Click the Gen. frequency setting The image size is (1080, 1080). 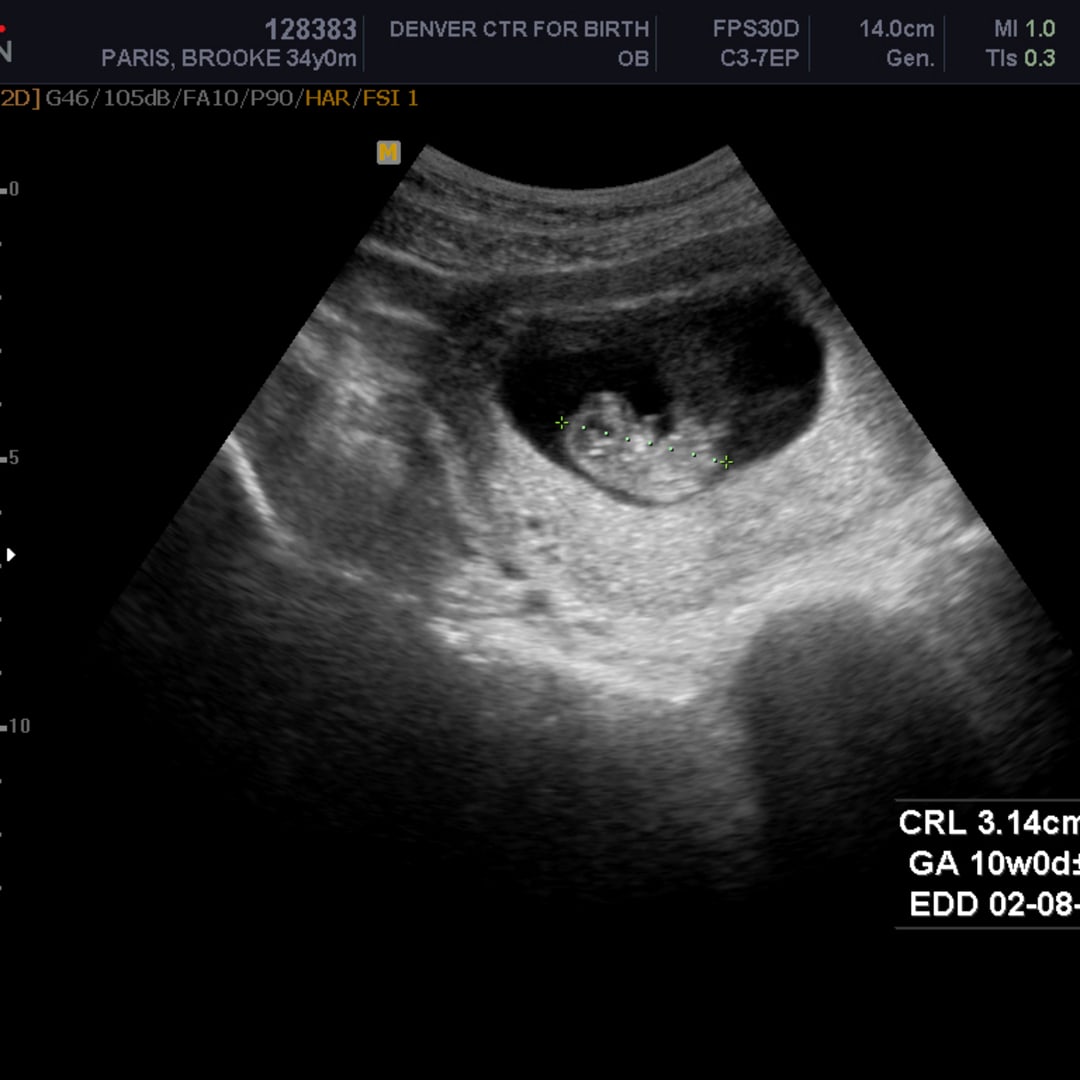pyautogui.click(x=911, y=59)
